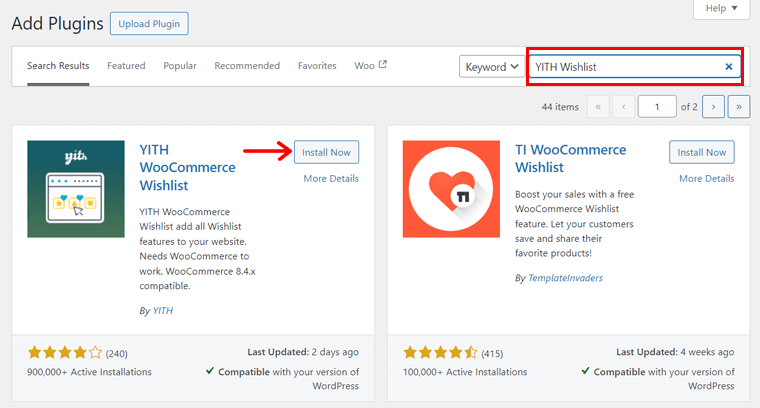Image resolution: width=760 pixels, height=408 pixels.
Task: Open the Keyword search type dropdown
Action: [x=491, y=67]
